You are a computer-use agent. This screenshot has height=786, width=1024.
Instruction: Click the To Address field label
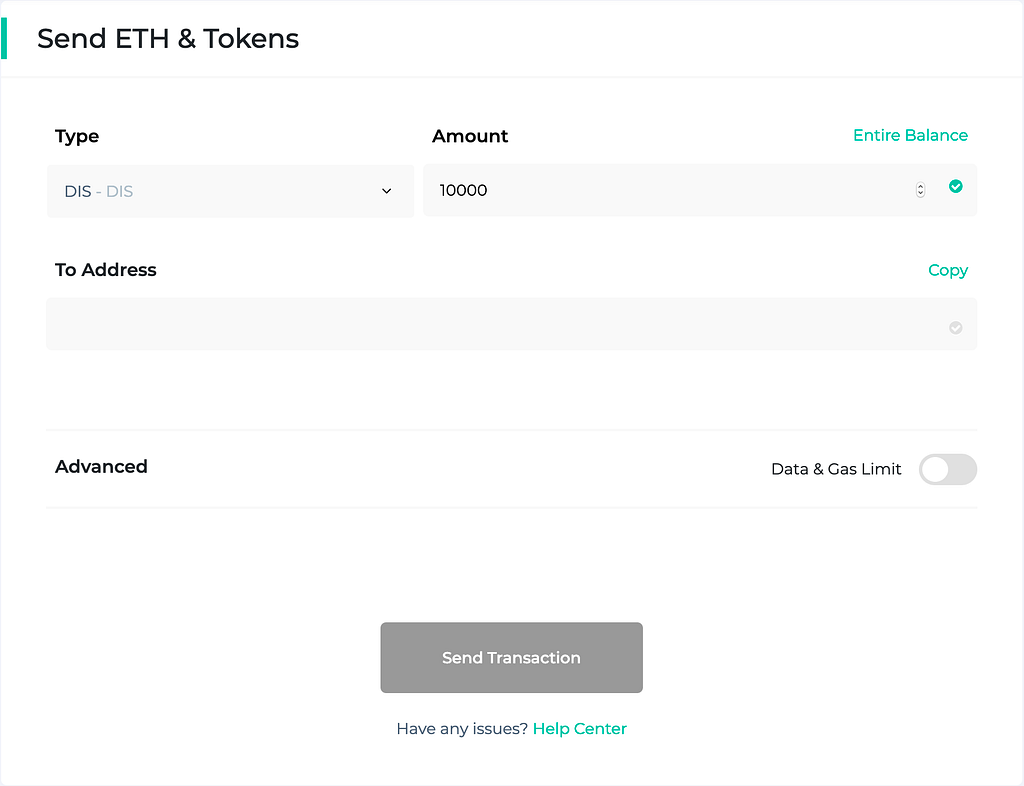pos(106,270)
